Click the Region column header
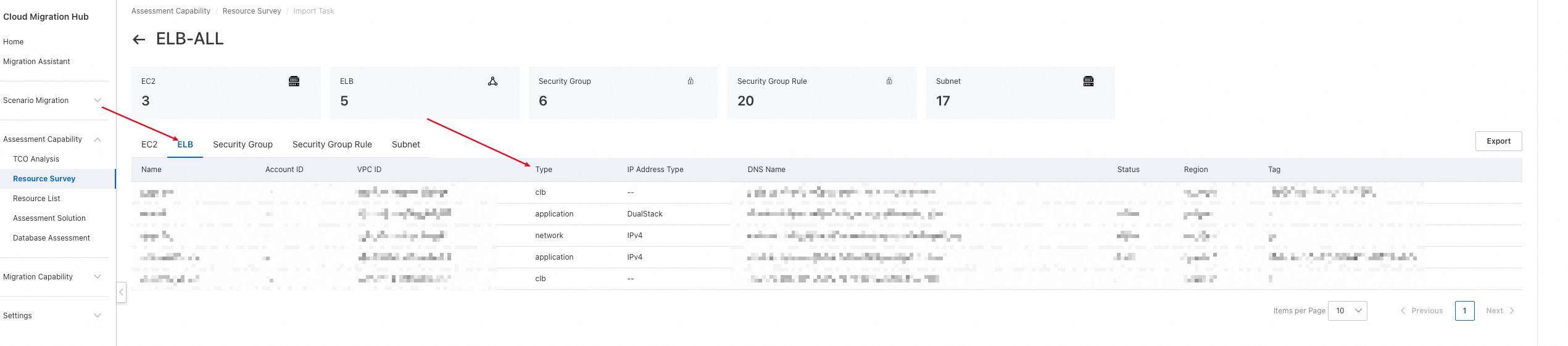This screenshot has height=346, width=1568. click(x=1196, y=170)
